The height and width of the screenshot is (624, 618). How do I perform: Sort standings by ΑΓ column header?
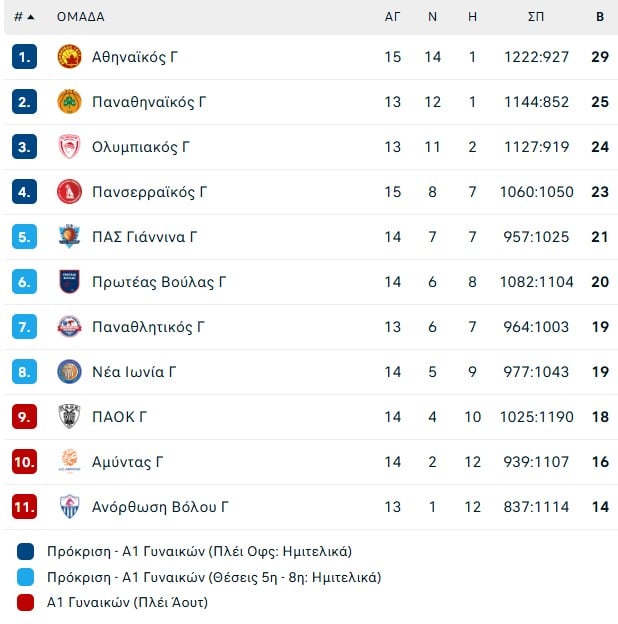(393, 17)
